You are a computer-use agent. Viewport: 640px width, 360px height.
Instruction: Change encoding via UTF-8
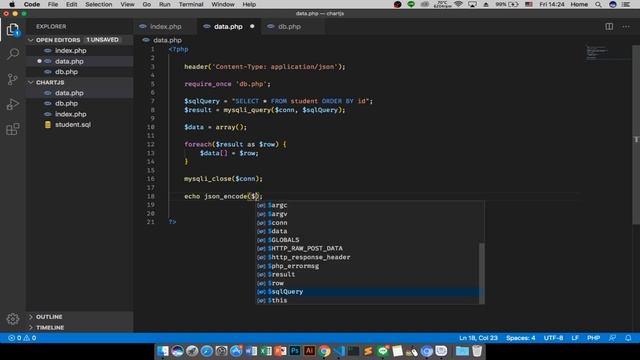pyautogui.click(x=553, y=338)
